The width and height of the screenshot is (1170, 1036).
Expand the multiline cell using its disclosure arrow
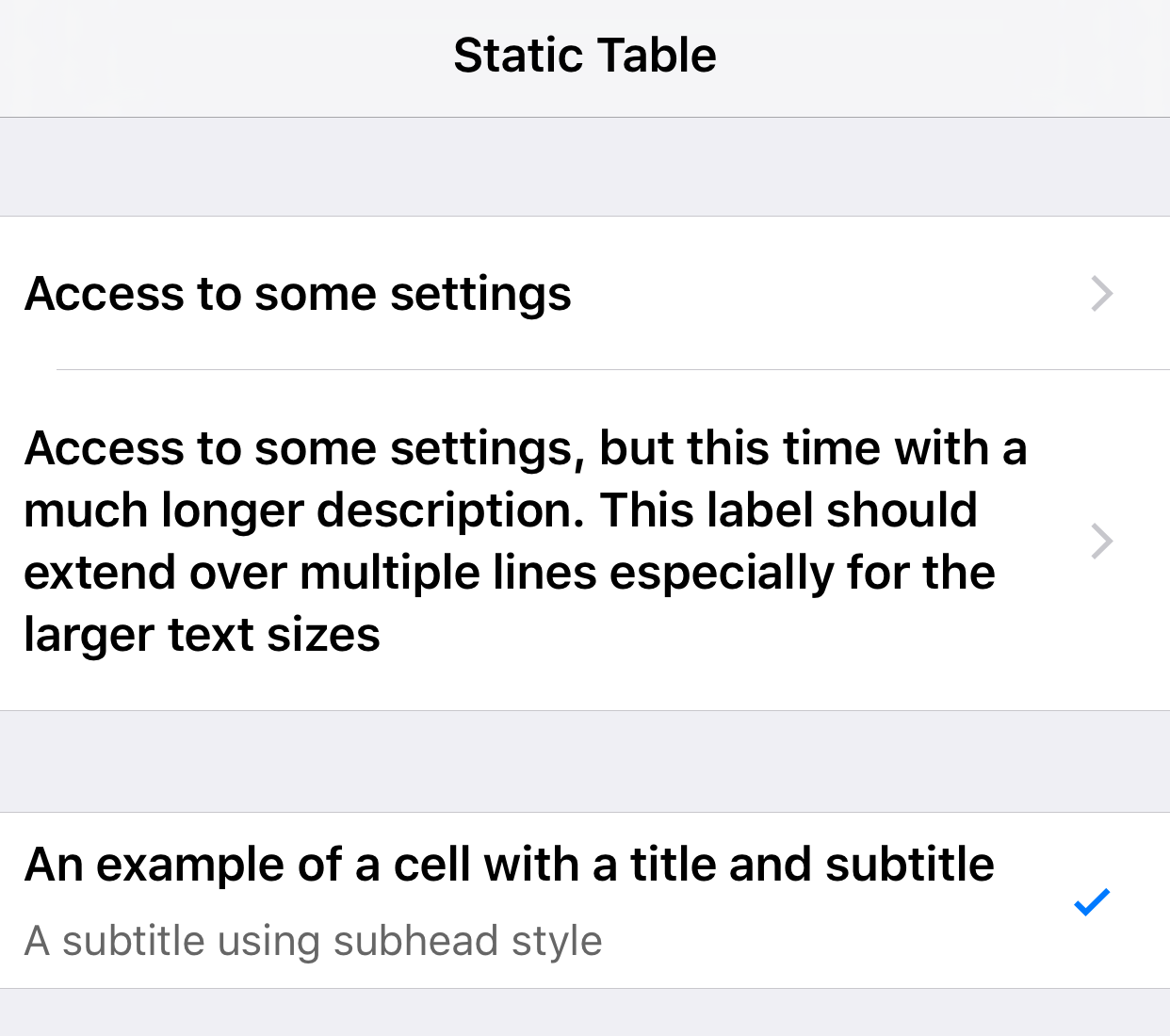[x=1101, y=541]
